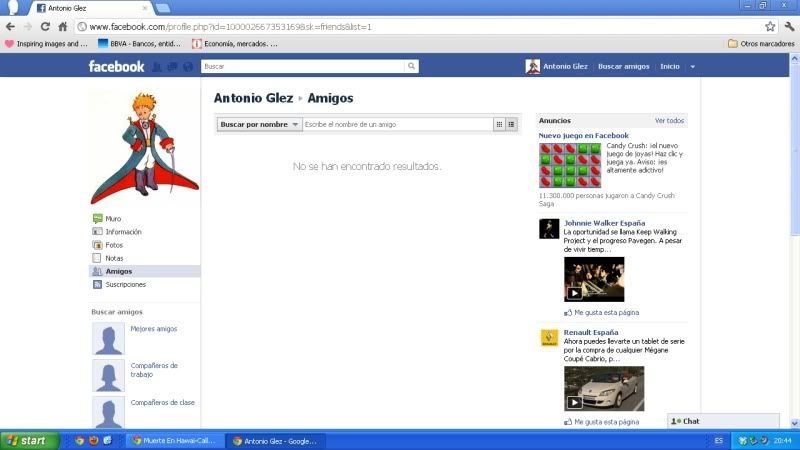This screenshot has height=450, width=800.
Task: Launch Chrome from quick launch
Action: click(79, 441)
